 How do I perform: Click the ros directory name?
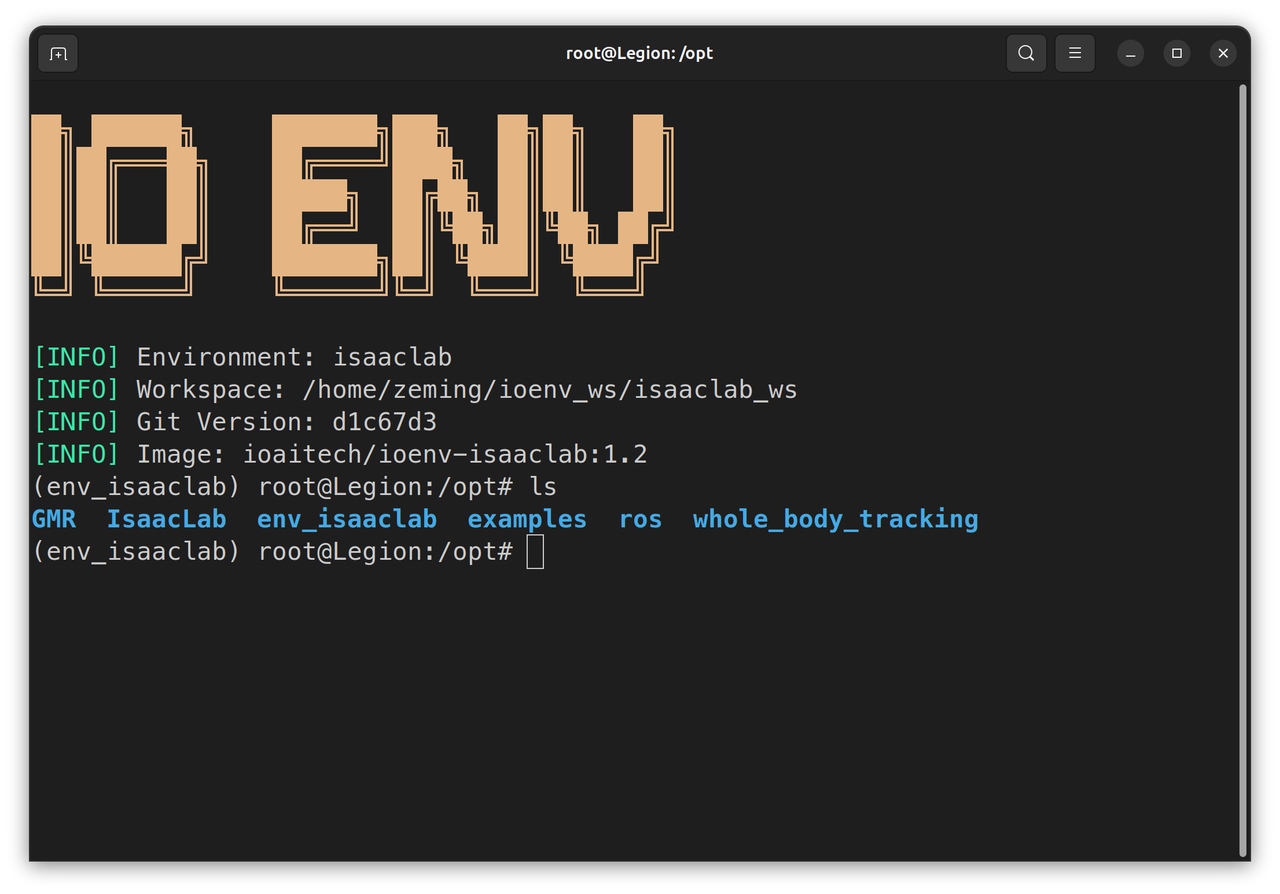click(640, 519)
